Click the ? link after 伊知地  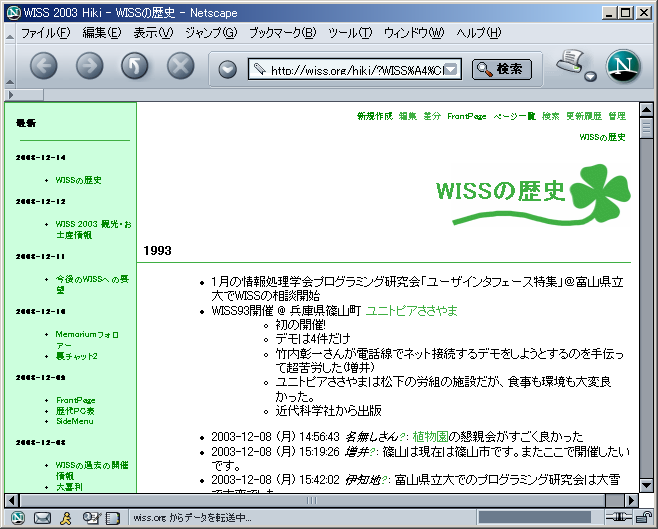[383, 480]
